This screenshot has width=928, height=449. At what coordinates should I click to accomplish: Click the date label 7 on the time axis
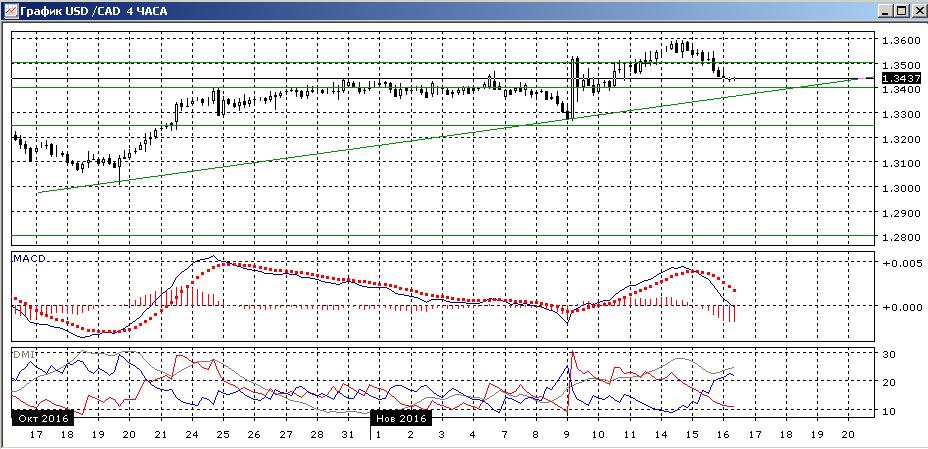tap(504, 434)
